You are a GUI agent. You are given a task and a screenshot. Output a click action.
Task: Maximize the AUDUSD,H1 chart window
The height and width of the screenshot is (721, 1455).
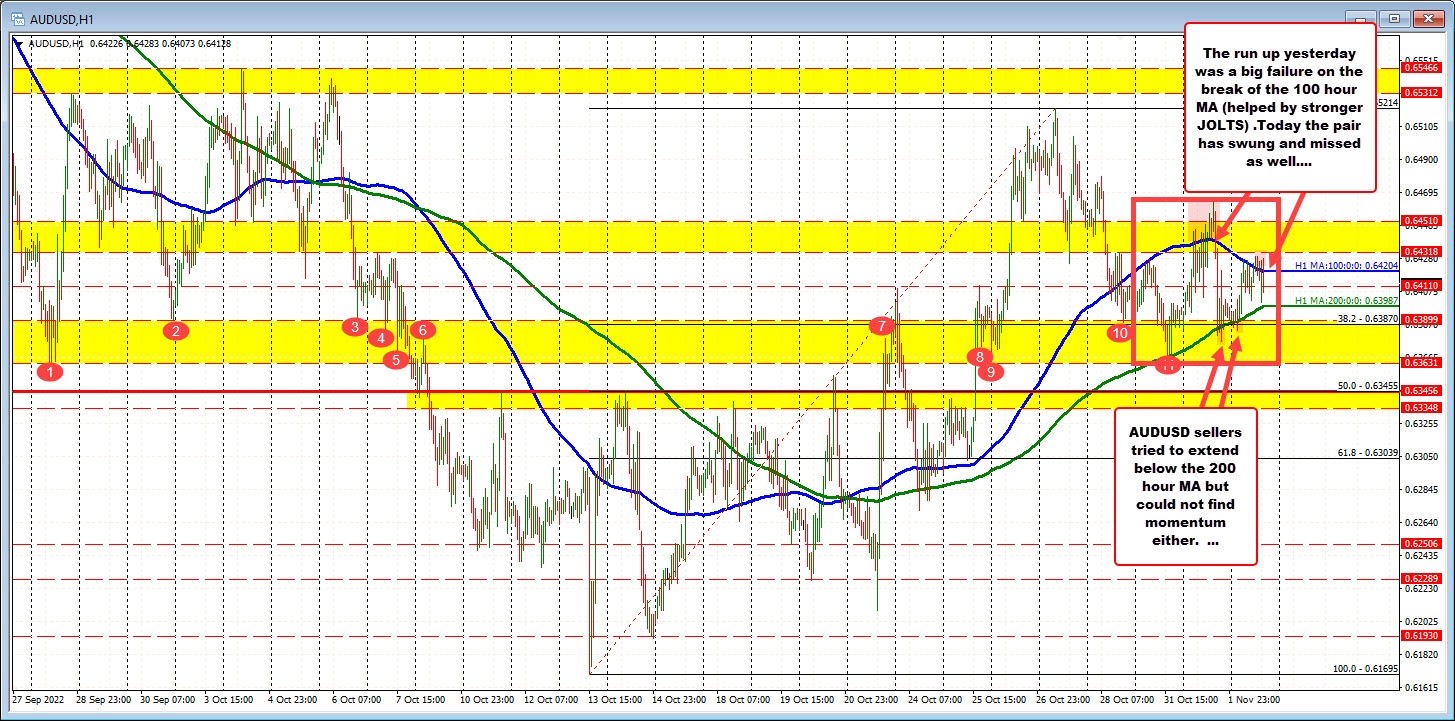point(1396,18)
